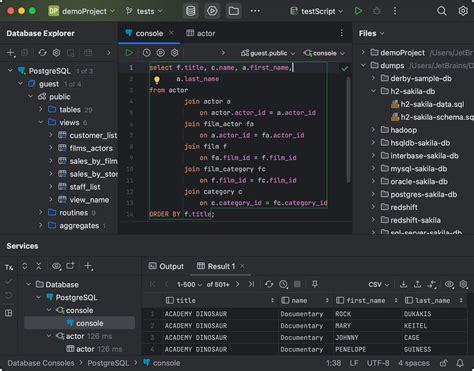Export result data download icon
474x371 pixels.
[x=403, y=284]
